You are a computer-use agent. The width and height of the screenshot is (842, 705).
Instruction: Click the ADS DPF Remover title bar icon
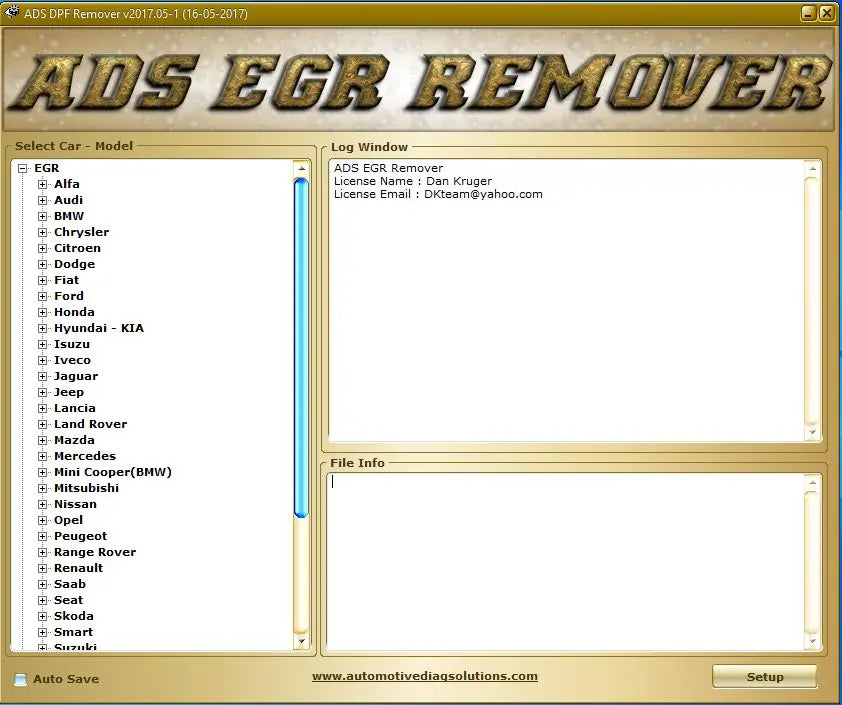tap(13, 13)
